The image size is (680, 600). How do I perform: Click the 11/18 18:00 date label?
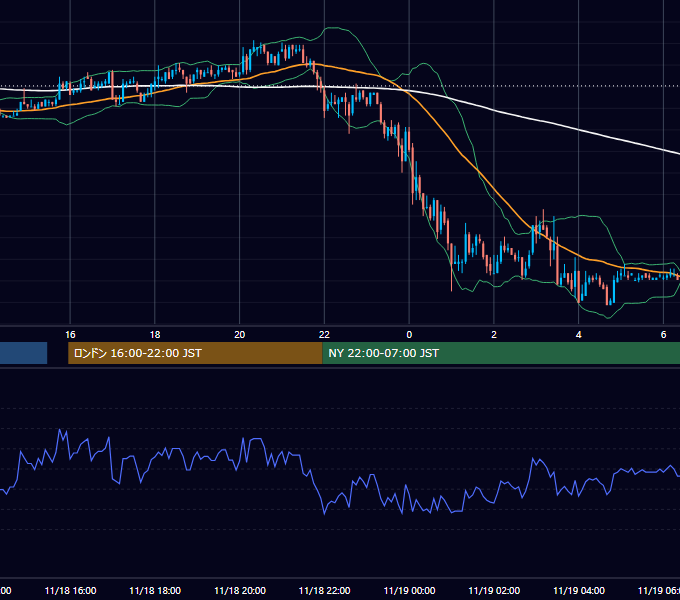(155, 590)
